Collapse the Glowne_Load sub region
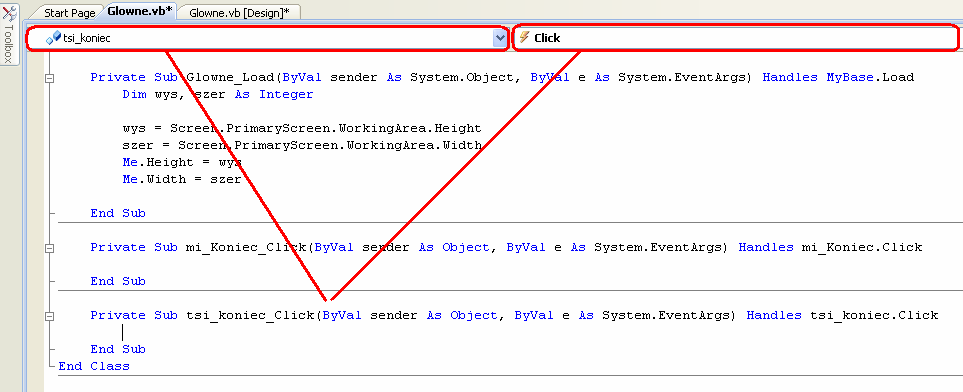This screenshot has width=963, height=392. 49,78
